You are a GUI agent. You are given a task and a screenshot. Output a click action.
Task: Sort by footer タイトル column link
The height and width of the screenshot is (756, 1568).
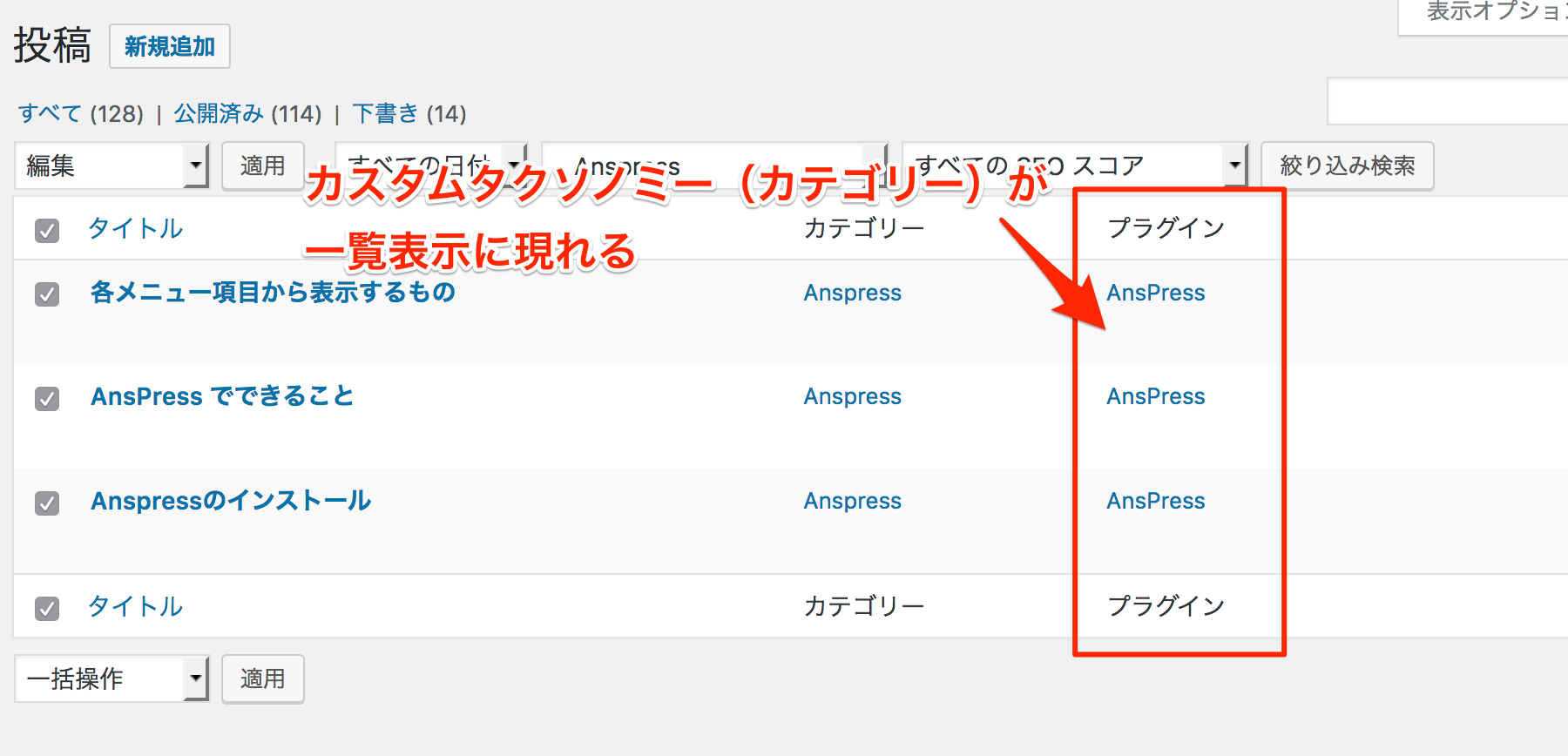[136, 606]
